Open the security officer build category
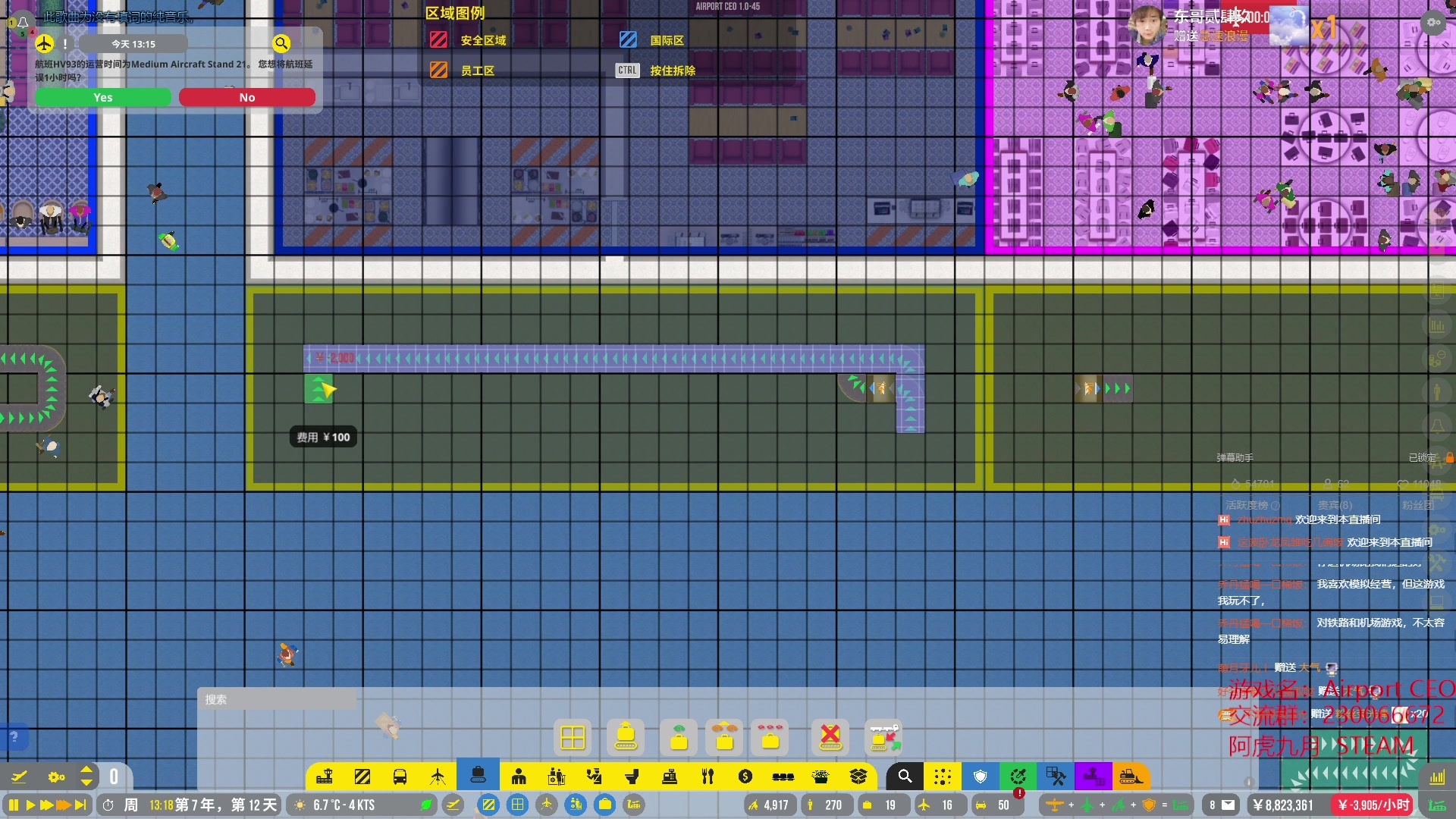Viewport: 1456px width, 819px height. [595, 776]
